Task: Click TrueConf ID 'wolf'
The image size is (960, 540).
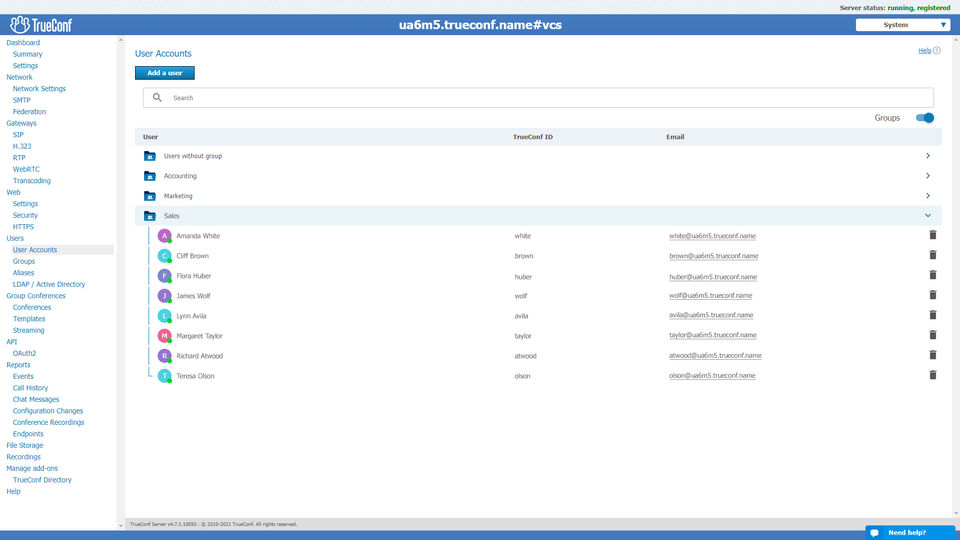Action: pyautogui.click(x=520, y=296)
